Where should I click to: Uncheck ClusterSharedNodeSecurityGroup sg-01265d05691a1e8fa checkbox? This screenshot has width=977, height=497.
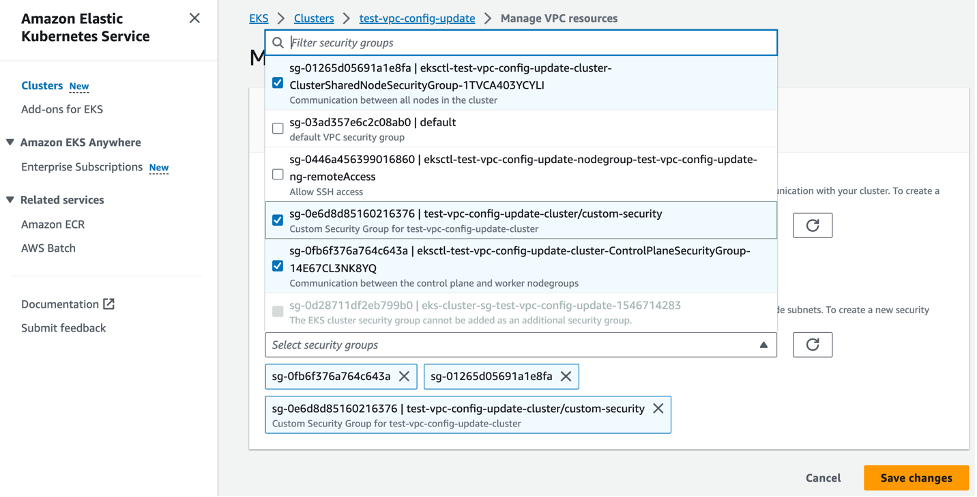(x=278, y=83)
